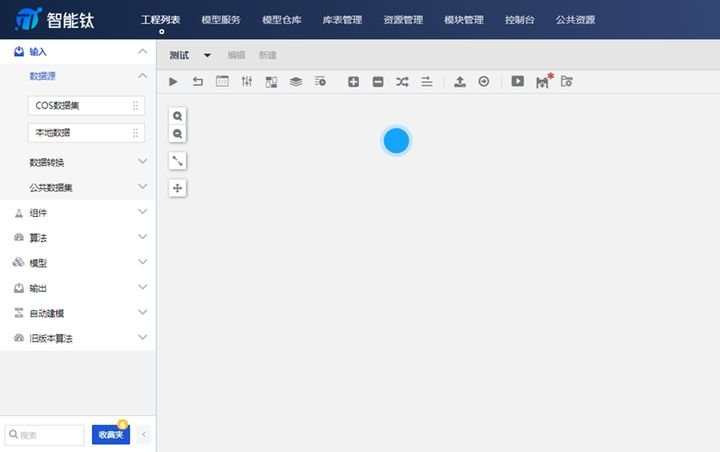Expand the 自动建模 section
The image size is (720, 452).
(143, 312)
